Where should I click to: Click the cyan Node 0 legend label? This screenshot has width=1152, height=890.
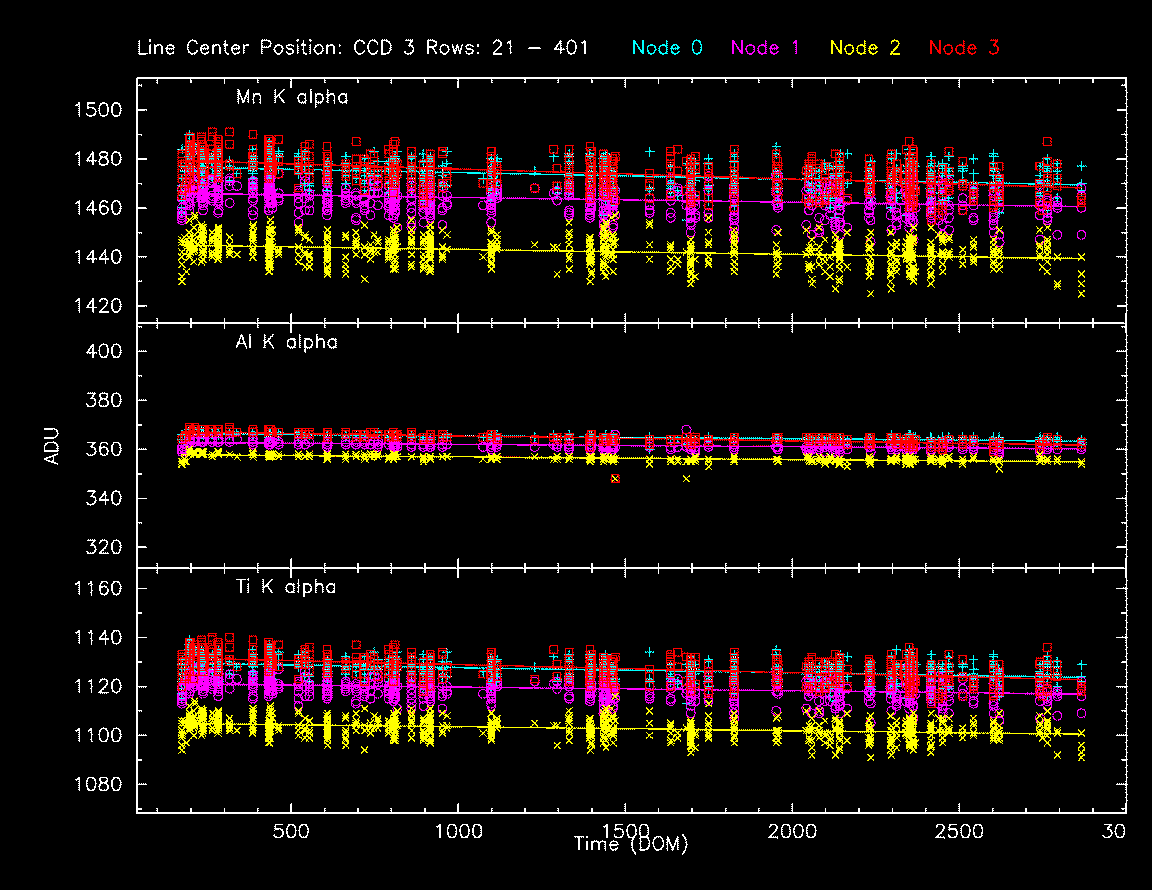coord(666,48)
